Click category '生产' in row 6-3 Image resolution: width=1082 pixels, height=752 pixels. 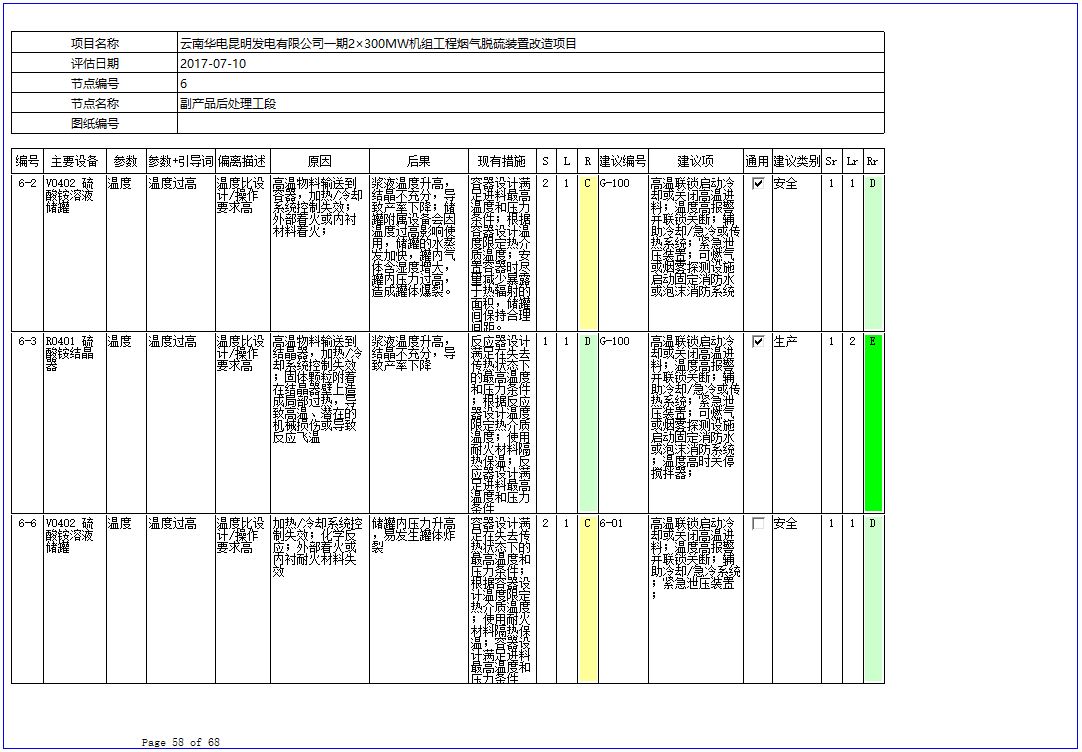[x=785, y=342]
